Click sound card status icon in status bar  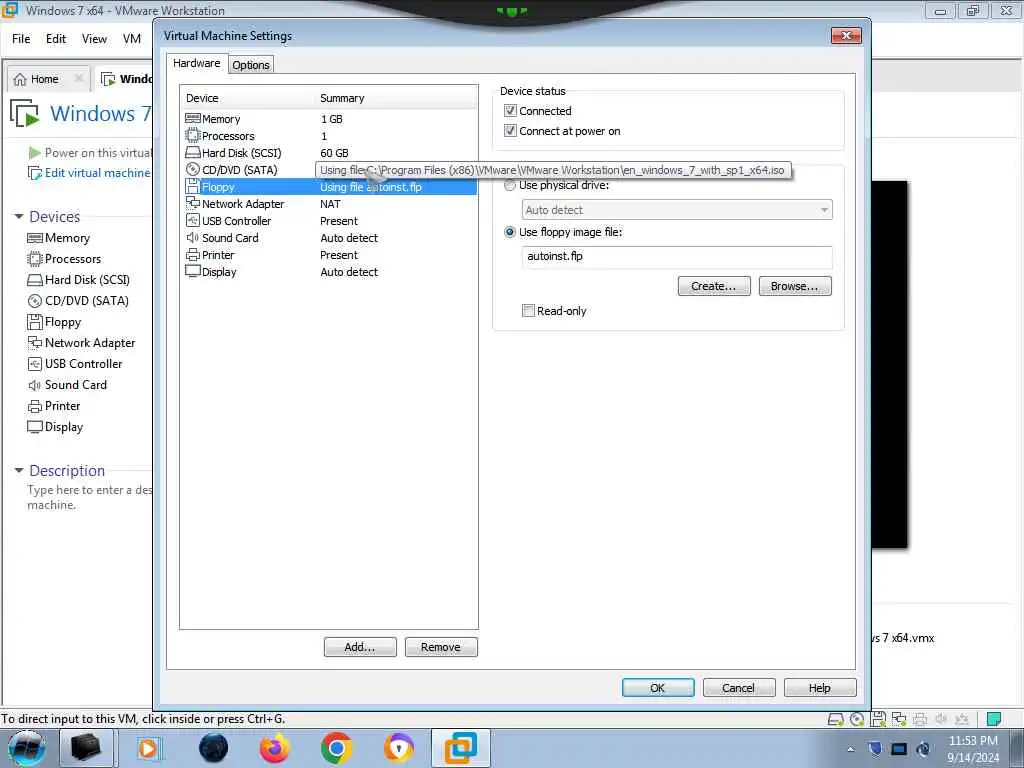click(x=941, y=719)
